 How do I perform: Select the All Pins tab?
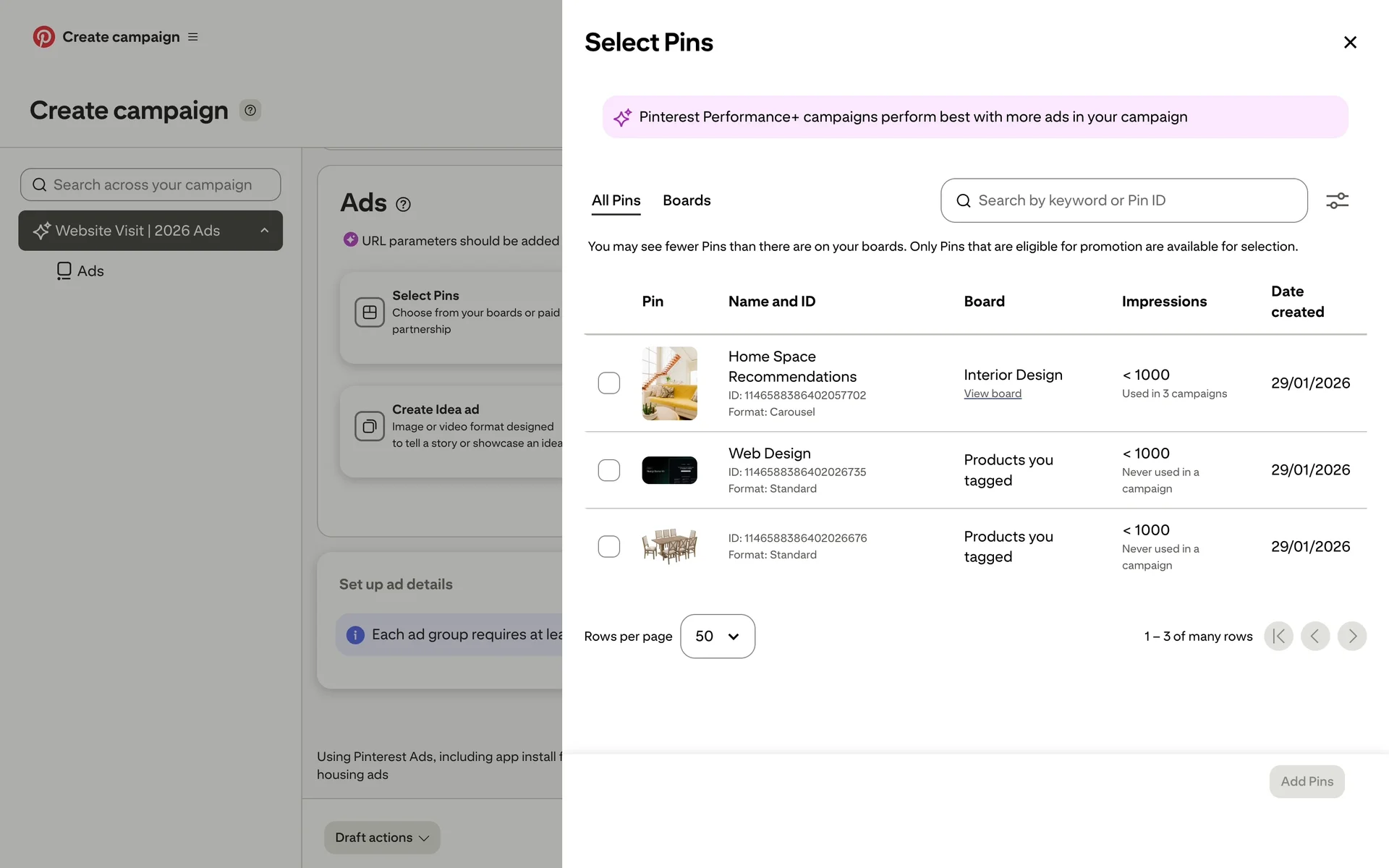[616, 200]
